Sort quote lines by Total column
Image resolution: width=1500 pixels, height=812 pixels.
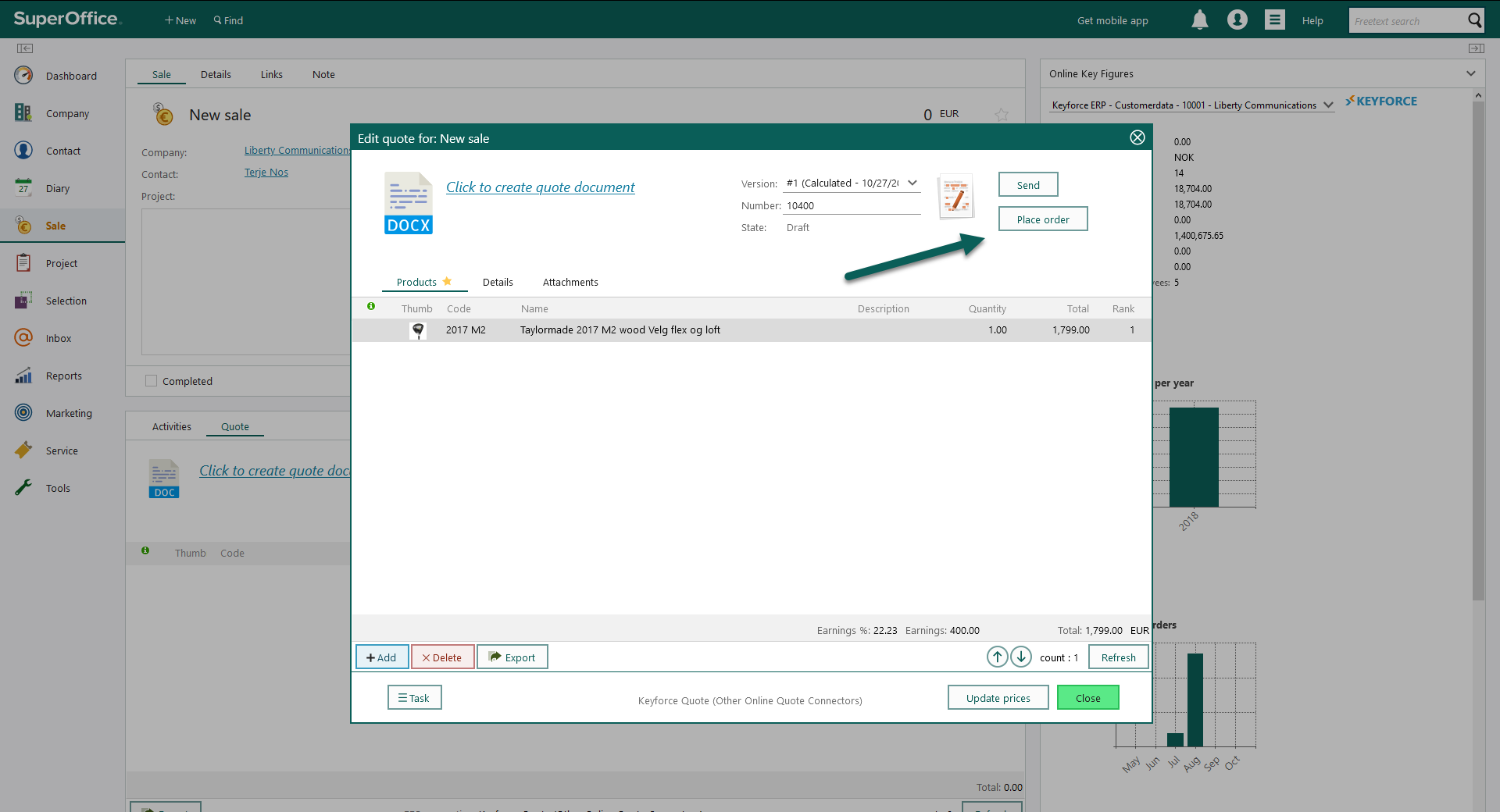coord(1078,308)
